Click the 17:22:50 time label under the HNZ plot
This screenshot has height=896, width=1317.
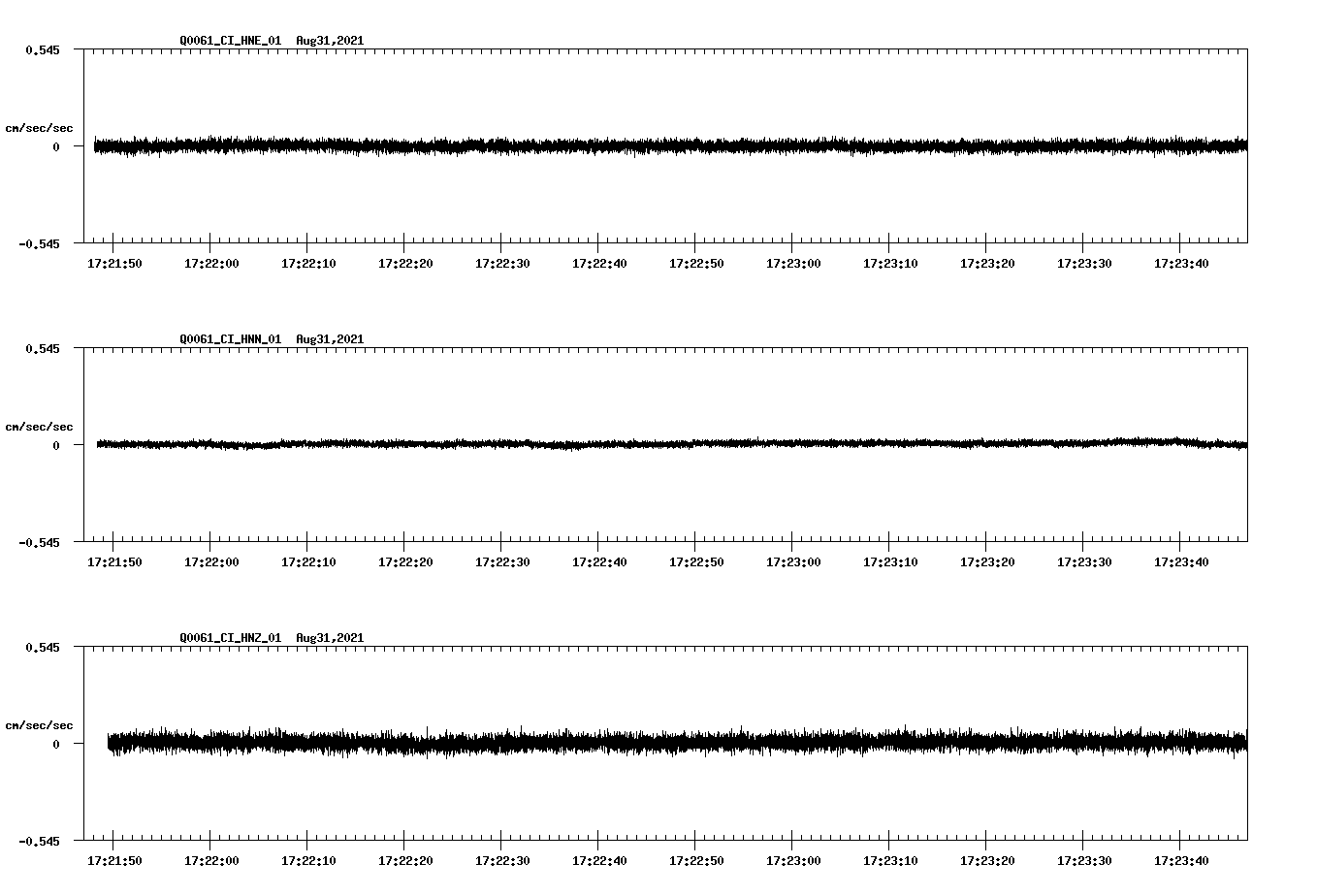(696, 861)
